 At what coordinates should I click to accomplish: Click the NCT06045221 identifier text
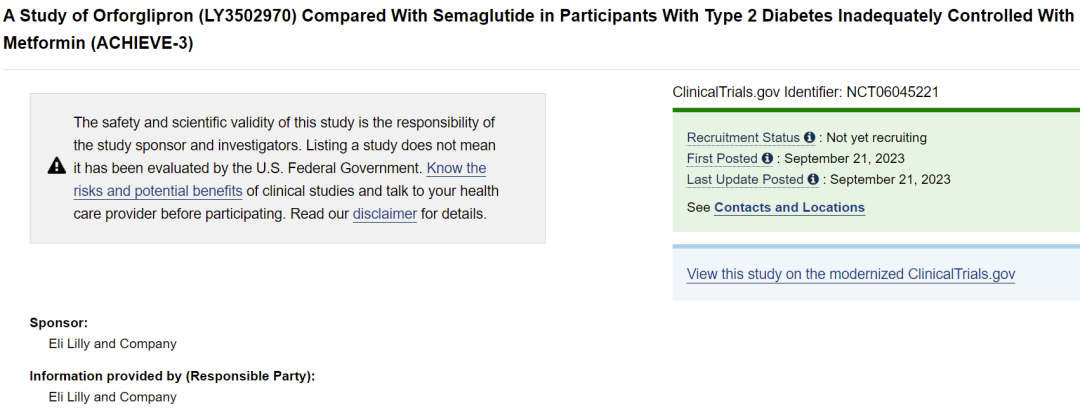pyautogui.click(x=893, y=92)
